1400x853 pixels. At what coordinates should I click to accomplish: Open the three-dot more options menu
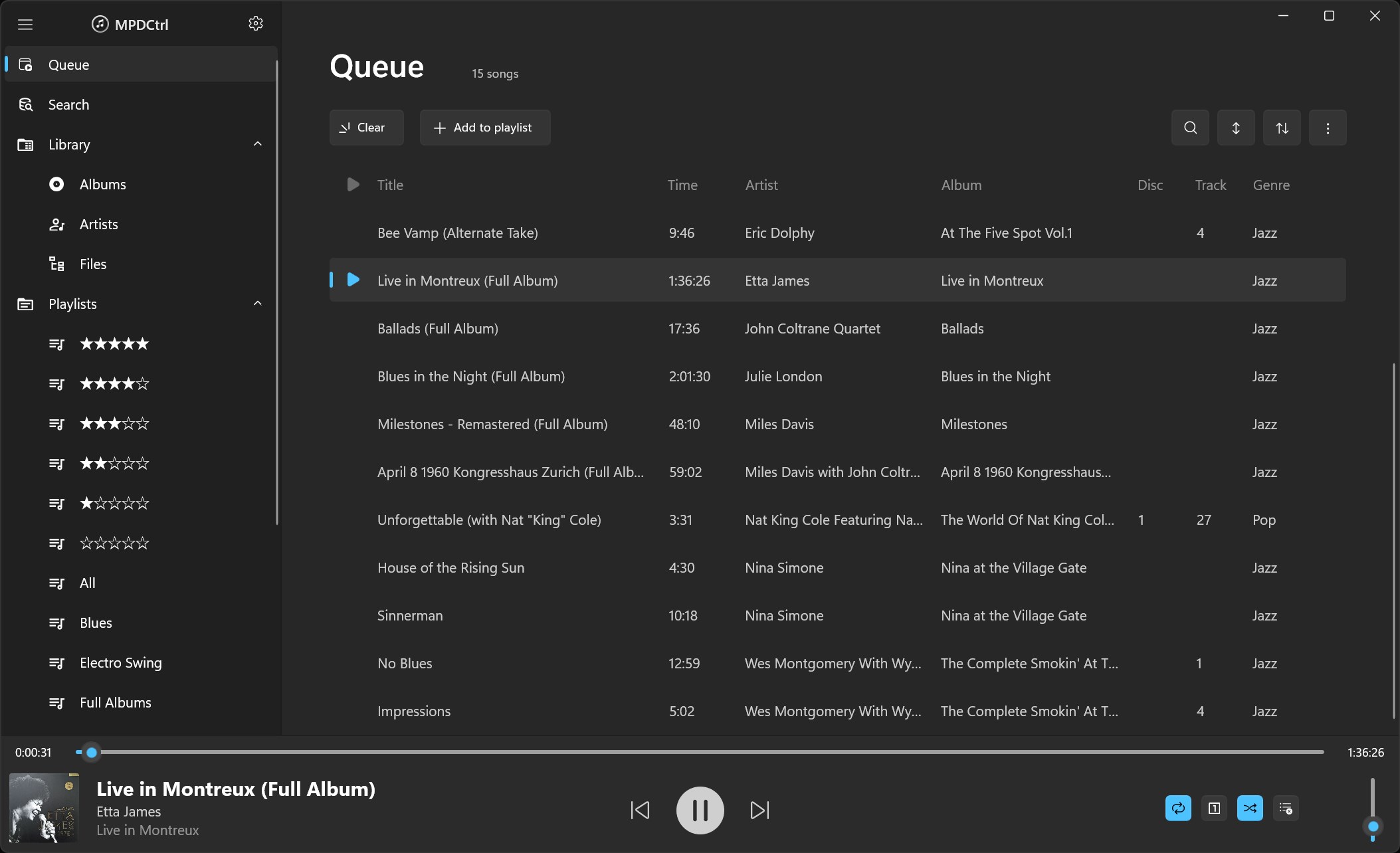coord(1328,128)
